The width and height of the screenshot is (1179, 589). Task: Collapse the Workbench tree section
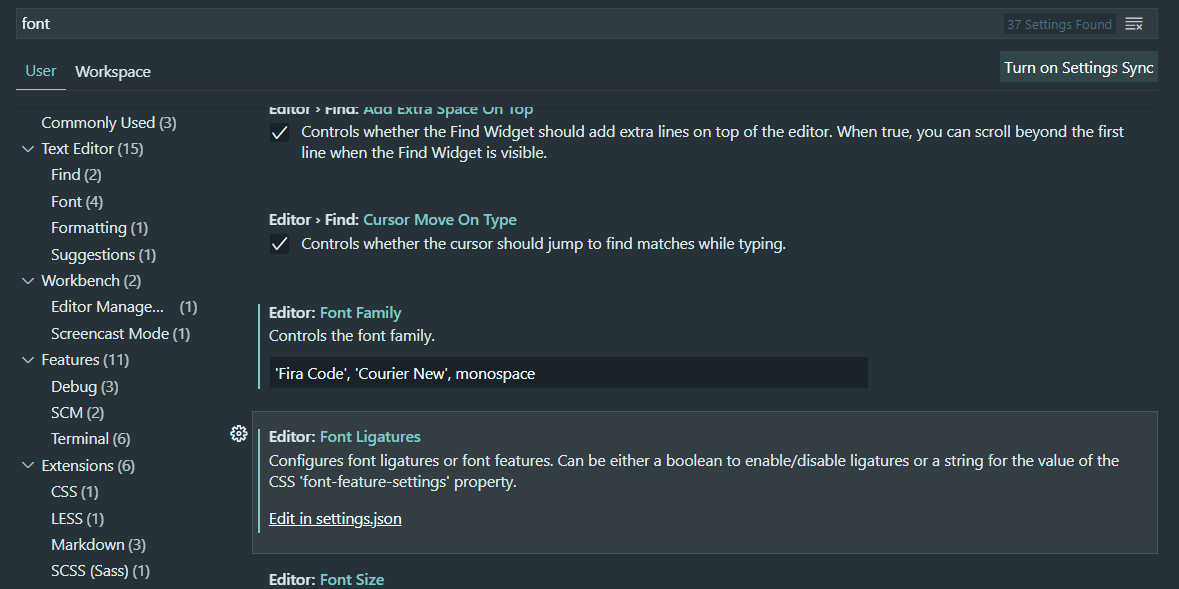[x=28, y=281]
